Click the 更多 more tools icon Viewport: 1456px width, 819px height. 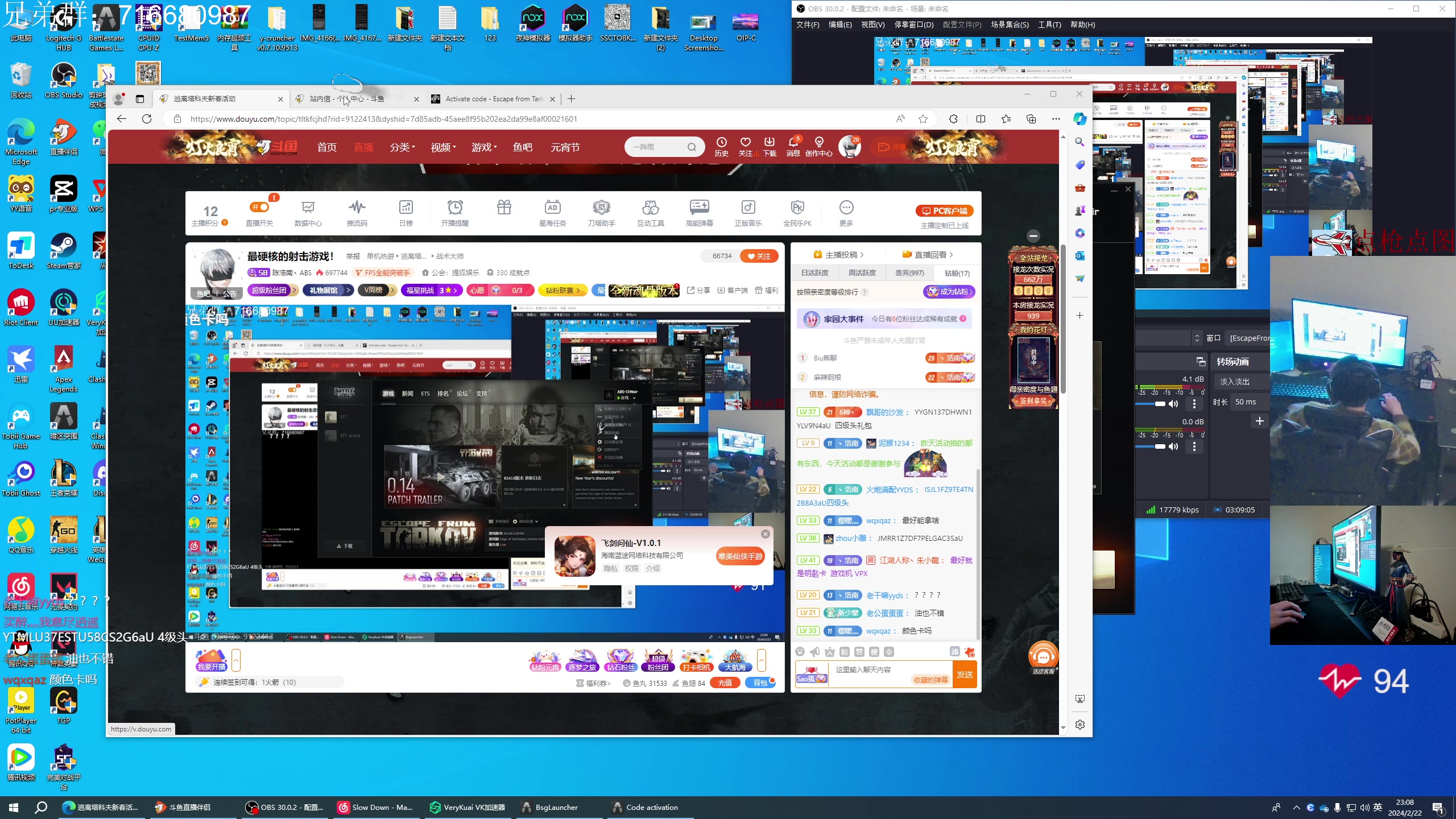(846, 213)
